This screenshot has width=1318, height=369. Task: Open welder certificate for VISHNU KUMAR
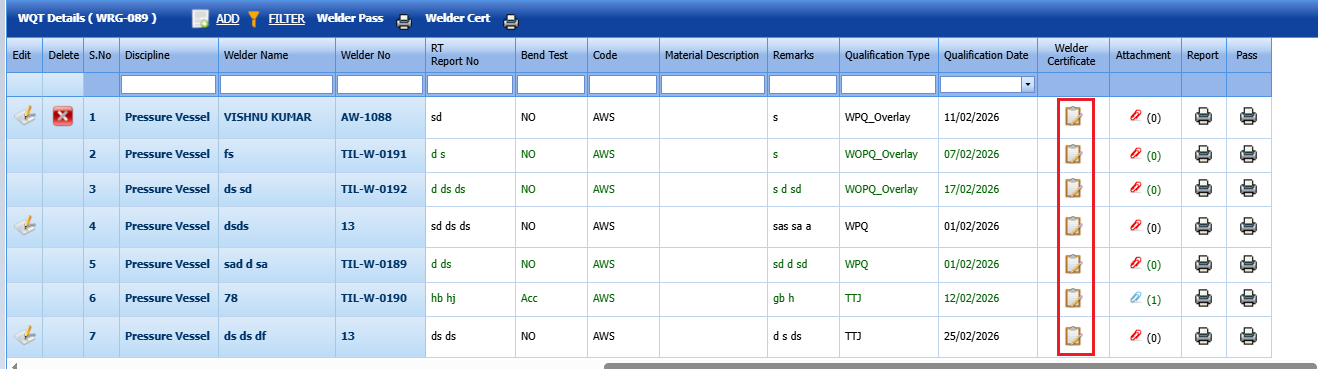[1074, 117]
